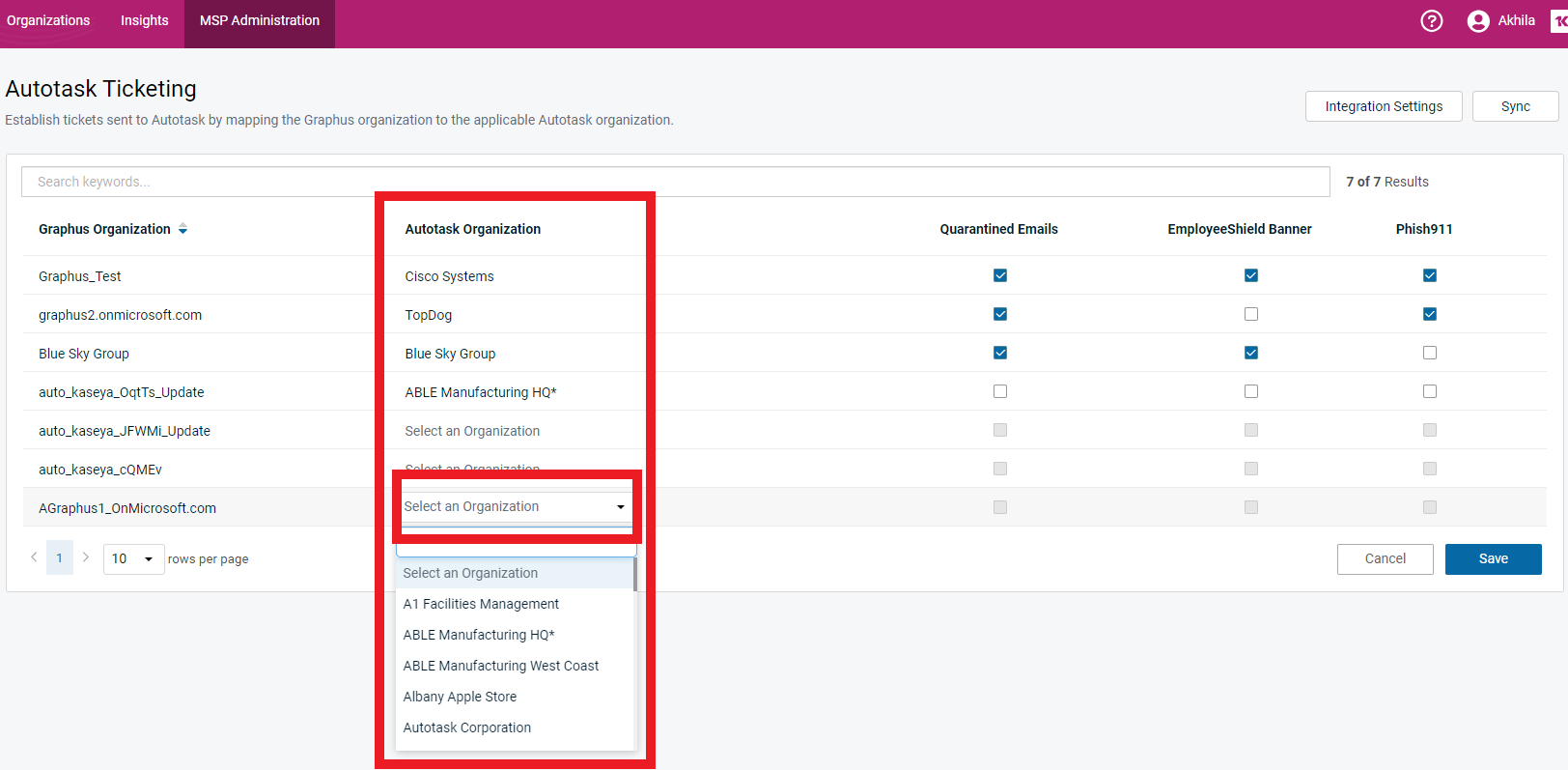The height and width of the screenshot is (770, 1568).
Task: Uncheck Phish911 for Graphus_Test
Action: (x=1430, y=275)
